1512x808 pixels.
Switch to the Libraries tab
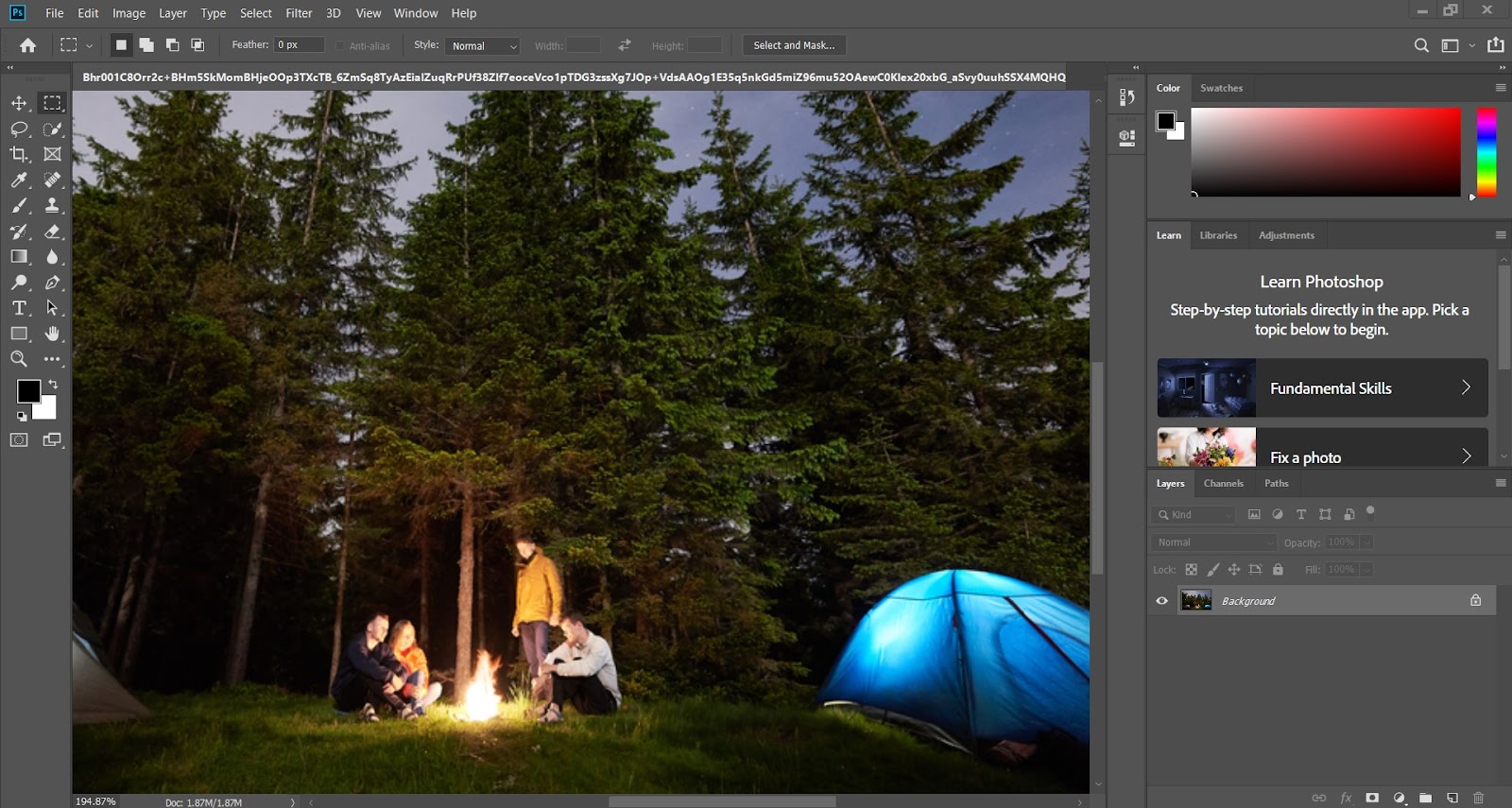pos(1218,235)
